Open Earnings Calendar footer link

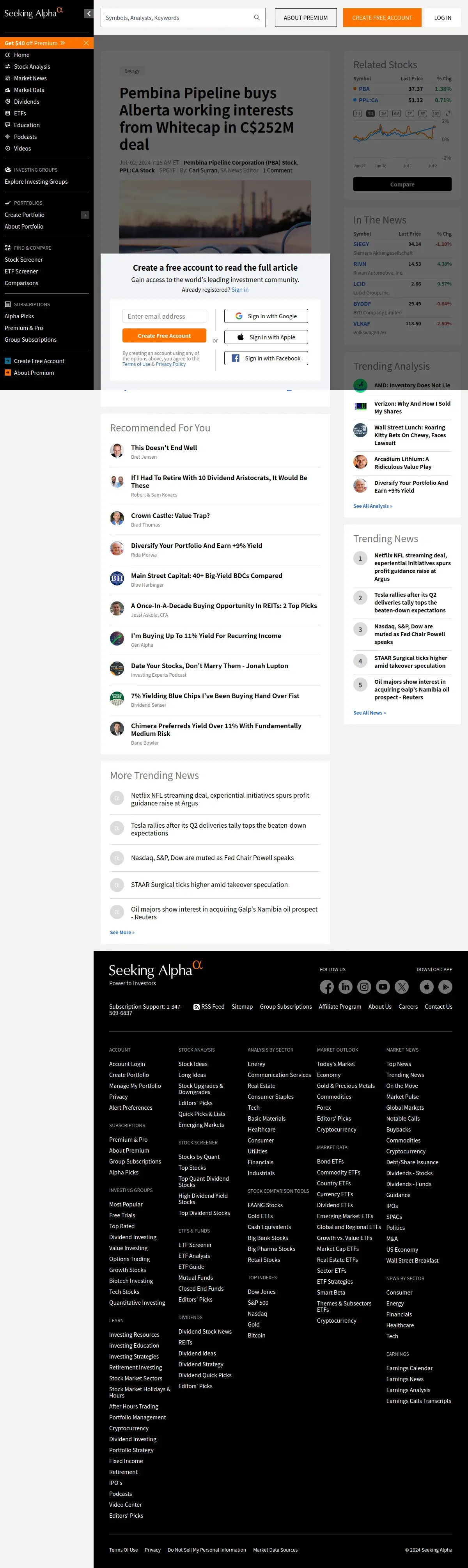[x=409, y=1368]
